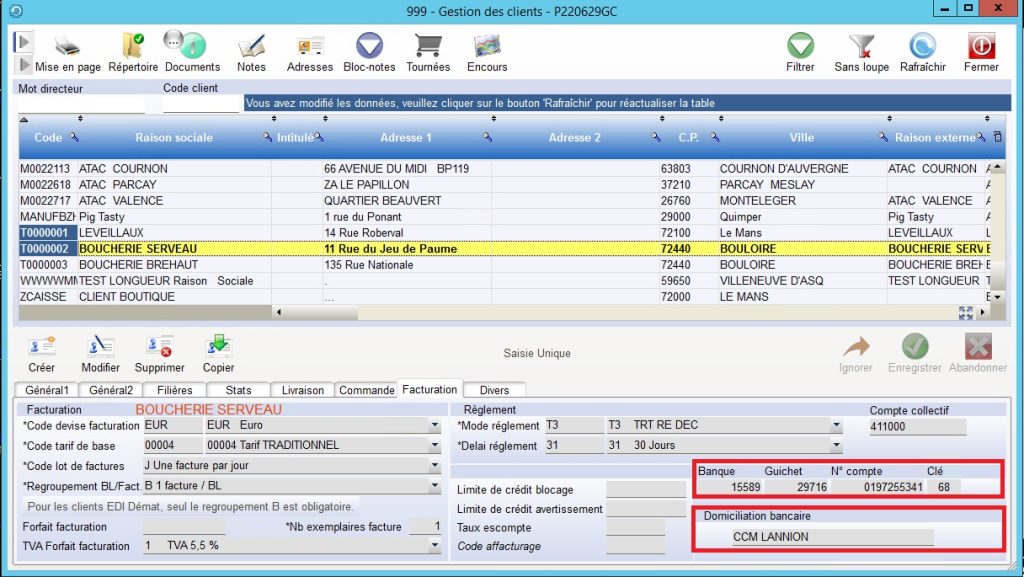Click the Domiciliation bancaire input field
Viewport: 1024px width, 577px height.
tap(832, 537)
